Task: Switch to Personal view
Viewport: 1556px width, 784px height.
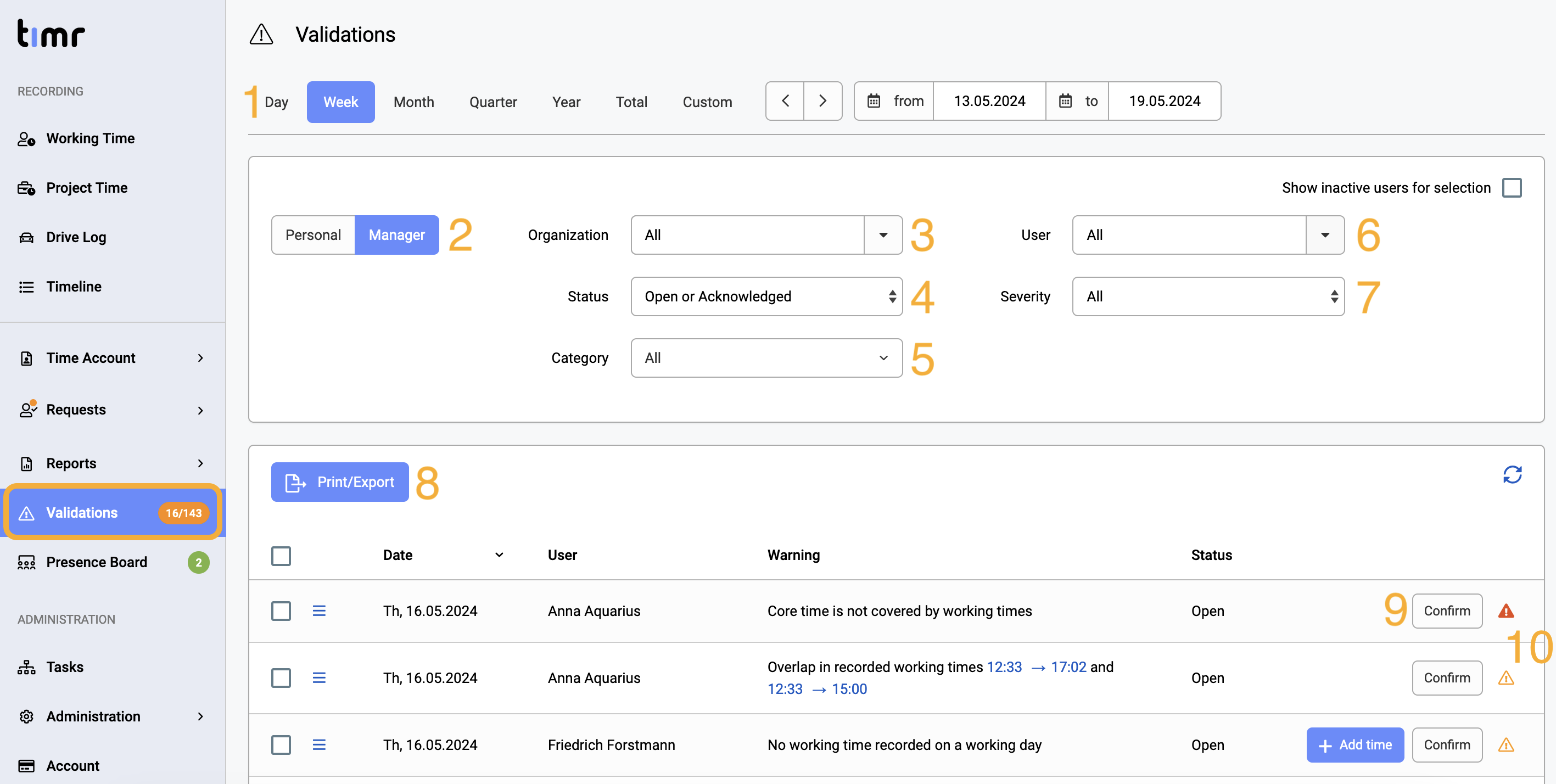Action: coord(313,235)
